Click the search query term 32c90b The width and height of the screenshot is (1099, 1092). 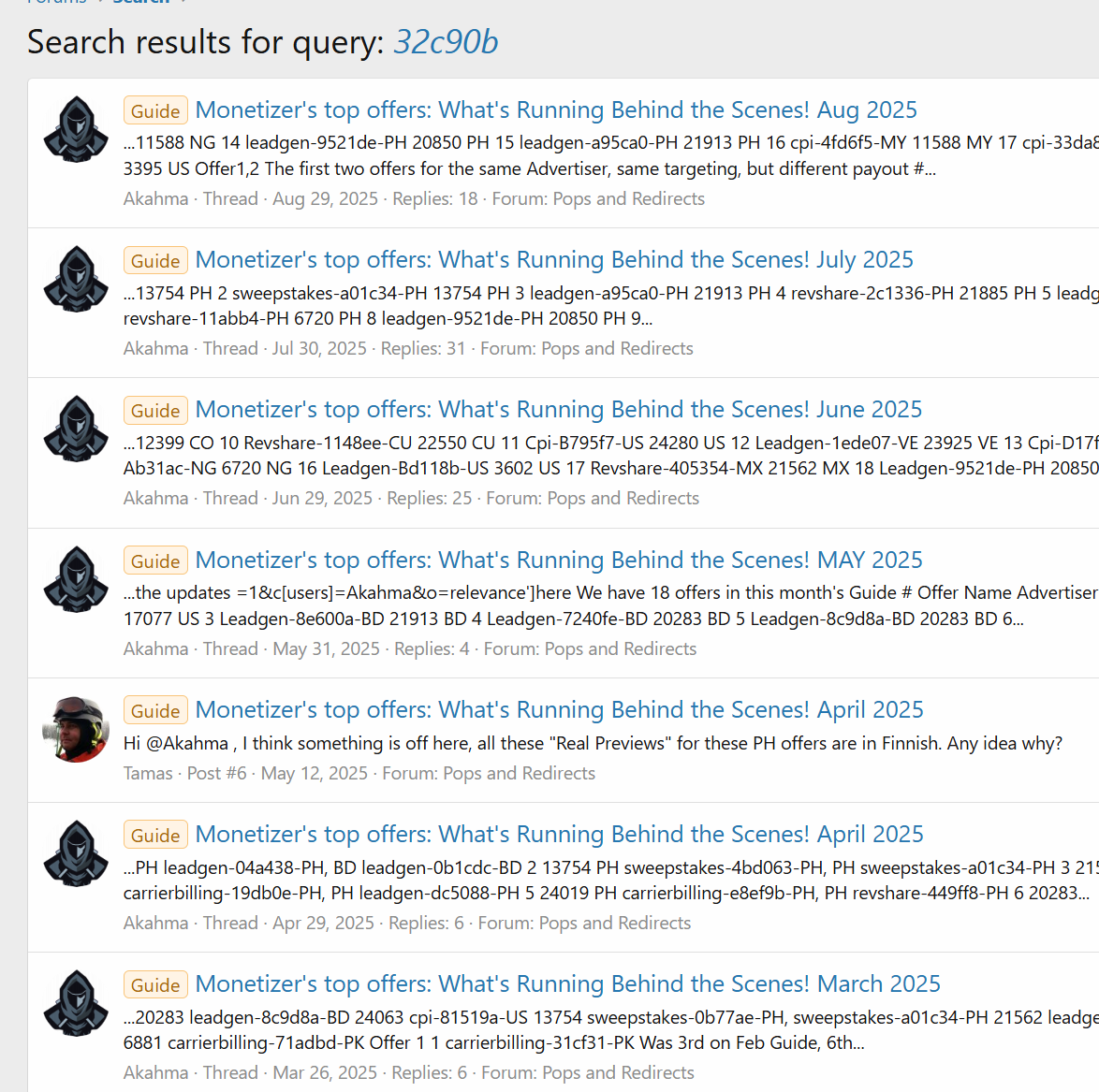(446, 42)
